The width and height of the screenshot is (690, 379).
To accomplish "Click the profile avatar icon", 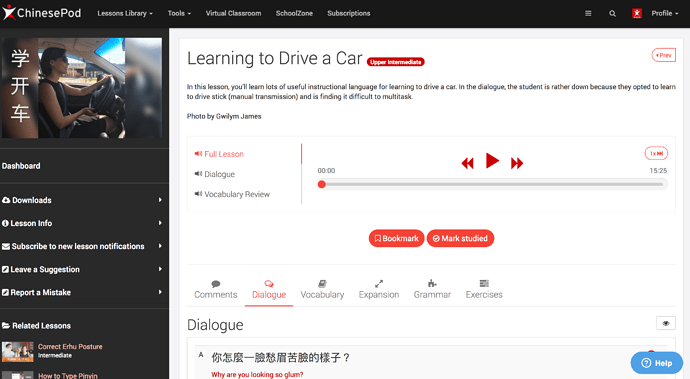I will coord(637,13).
